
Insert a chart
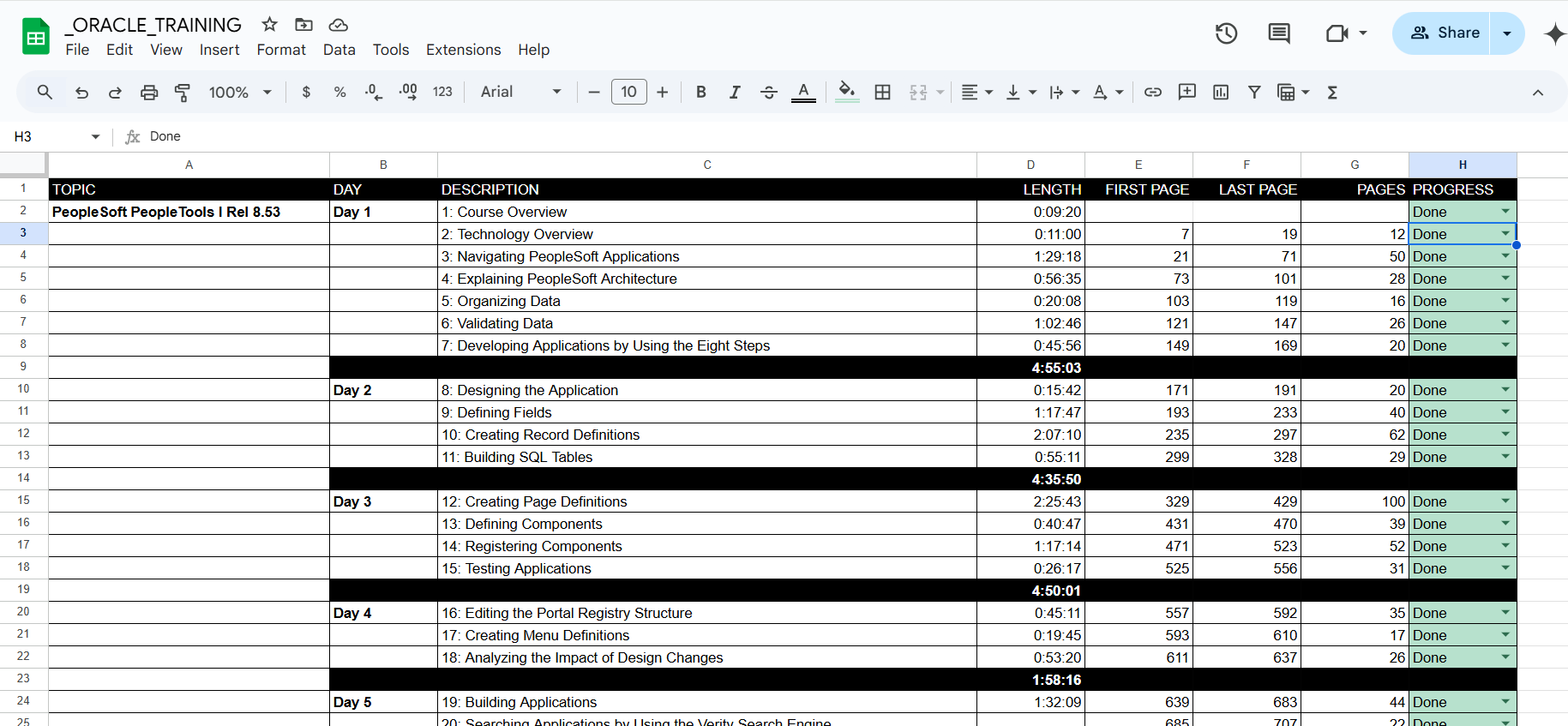[1221, 92]
